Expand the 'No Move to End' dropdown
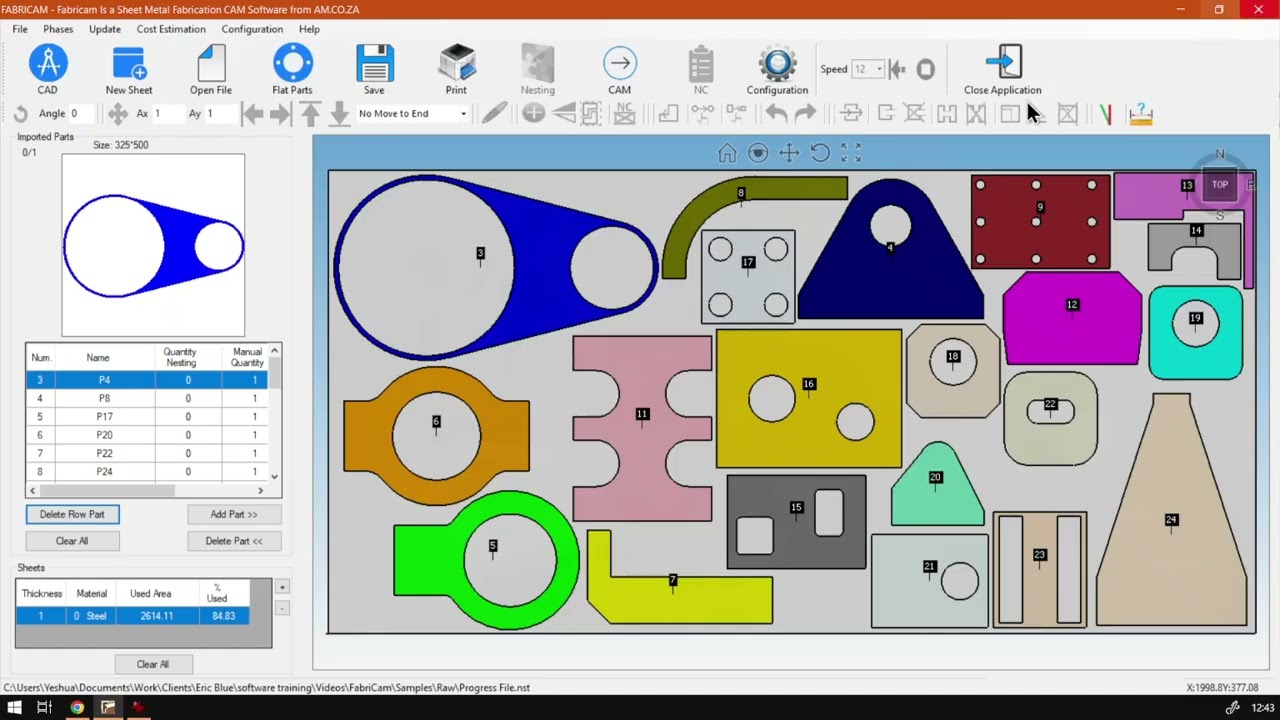This screenshot has width=1280, height=720. coord(463,114)
